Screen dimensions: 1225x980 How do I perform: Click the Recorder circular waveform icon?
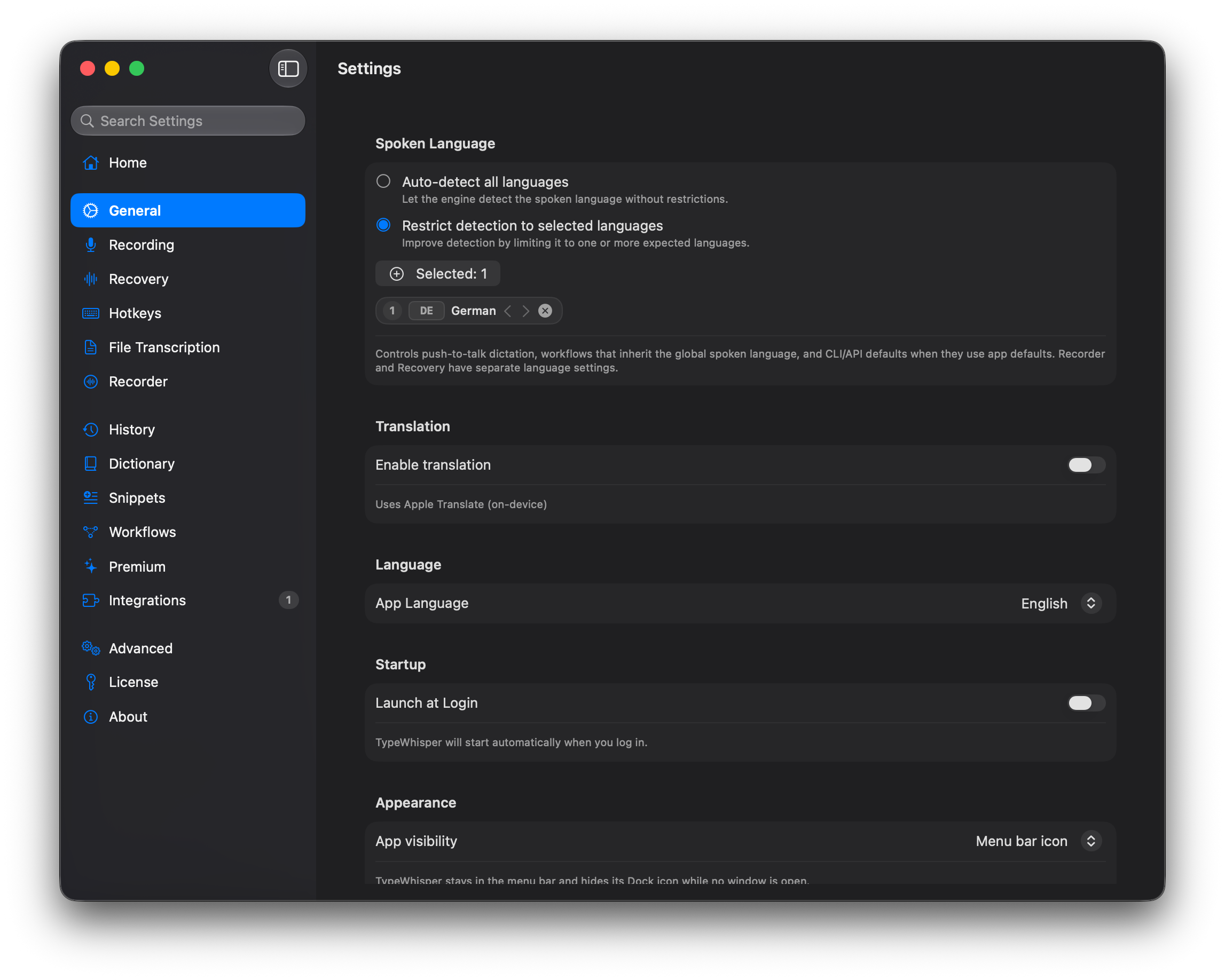point(91,382)
